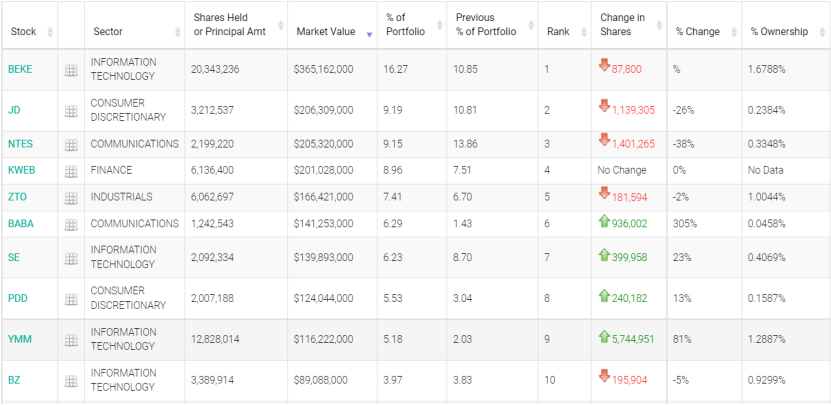
Task: Sort by the % of Portfolio header
Action: 404,25
